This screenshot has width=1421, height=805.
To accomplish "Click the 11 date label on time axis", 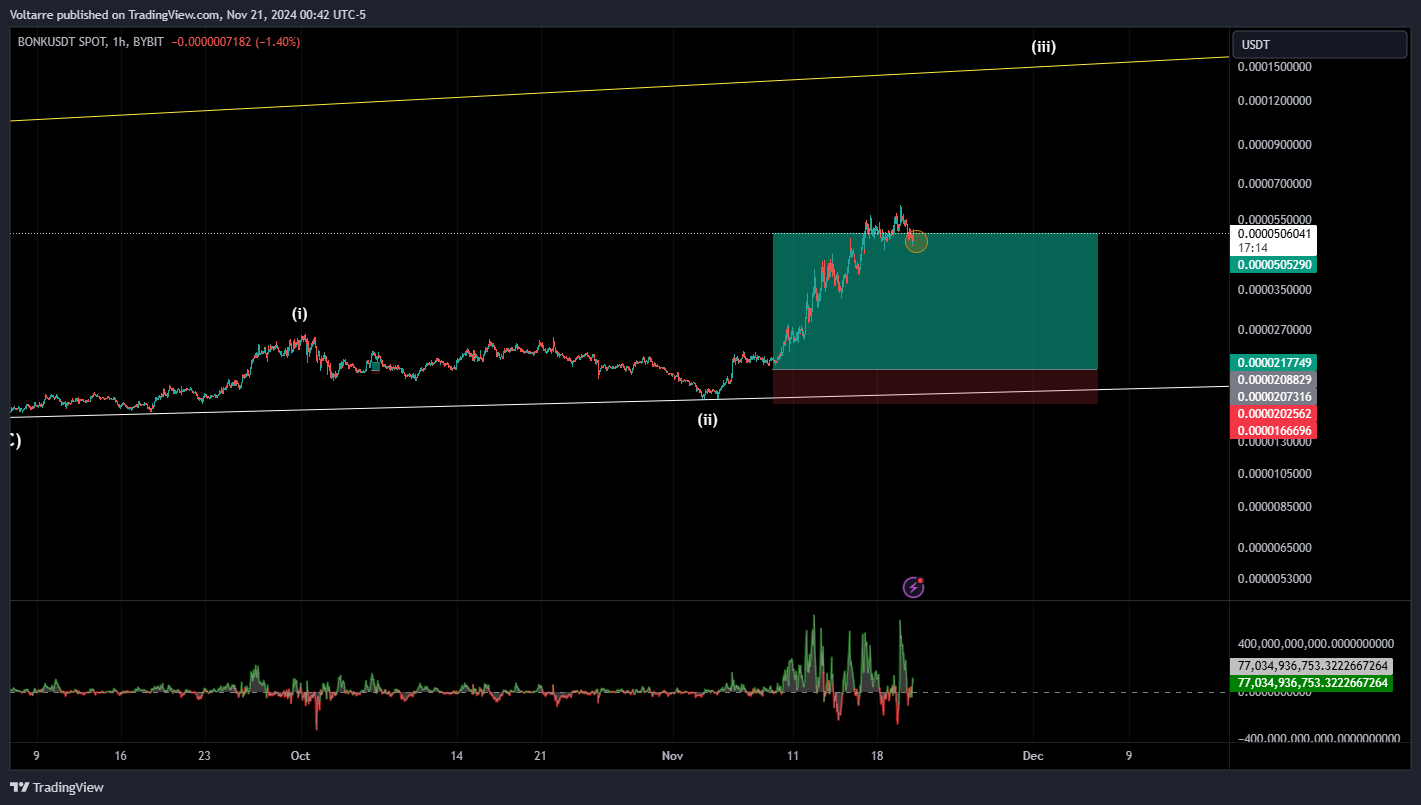I will (x=793, y=757).
